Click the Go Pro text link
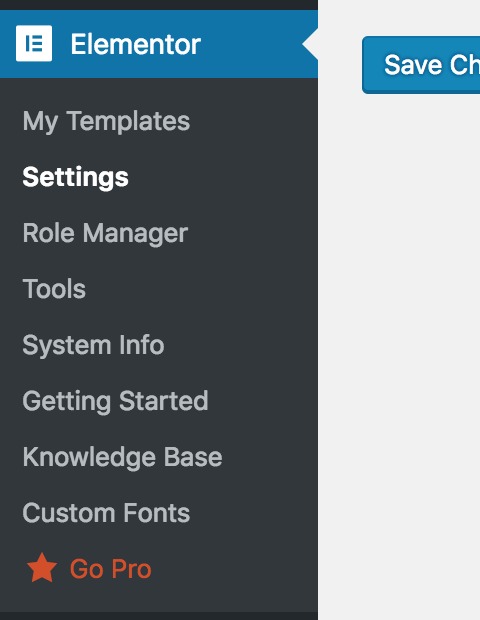 pos(111,569)
